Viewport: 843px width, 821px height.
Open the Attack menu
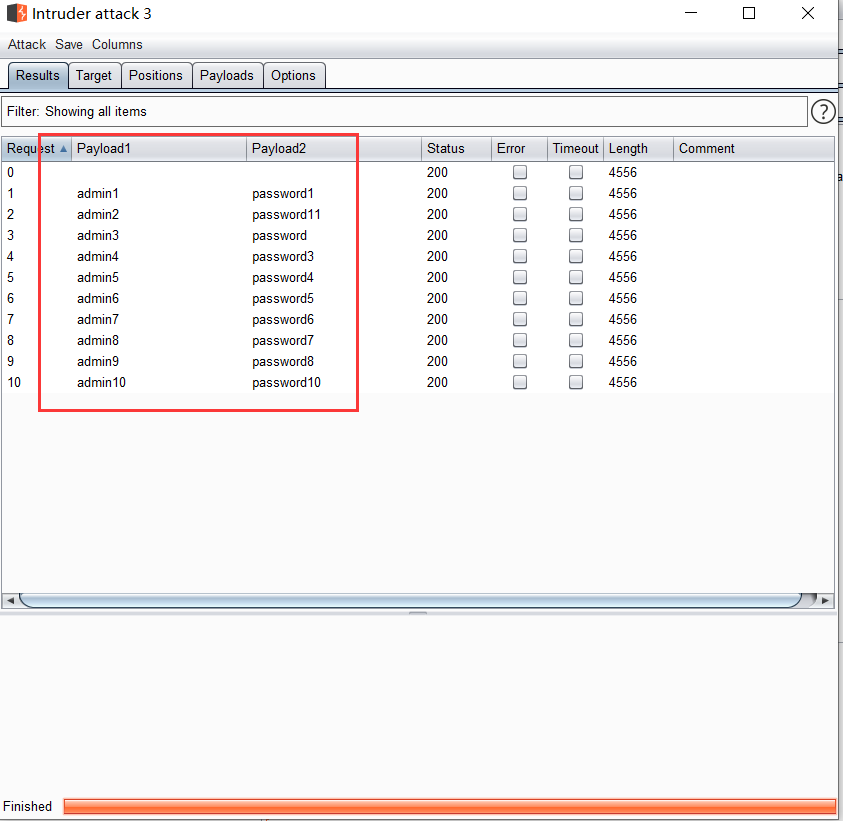coord(27,45)
